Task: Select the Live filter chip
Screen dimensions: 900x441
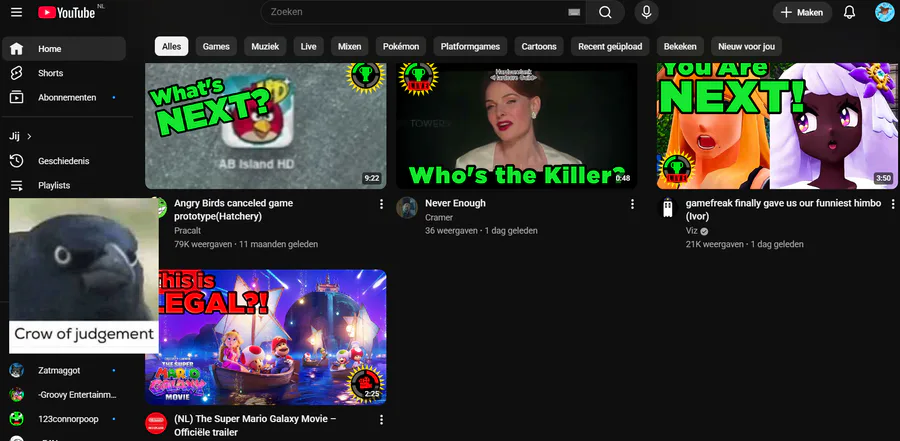Action: tap(308, 47)
